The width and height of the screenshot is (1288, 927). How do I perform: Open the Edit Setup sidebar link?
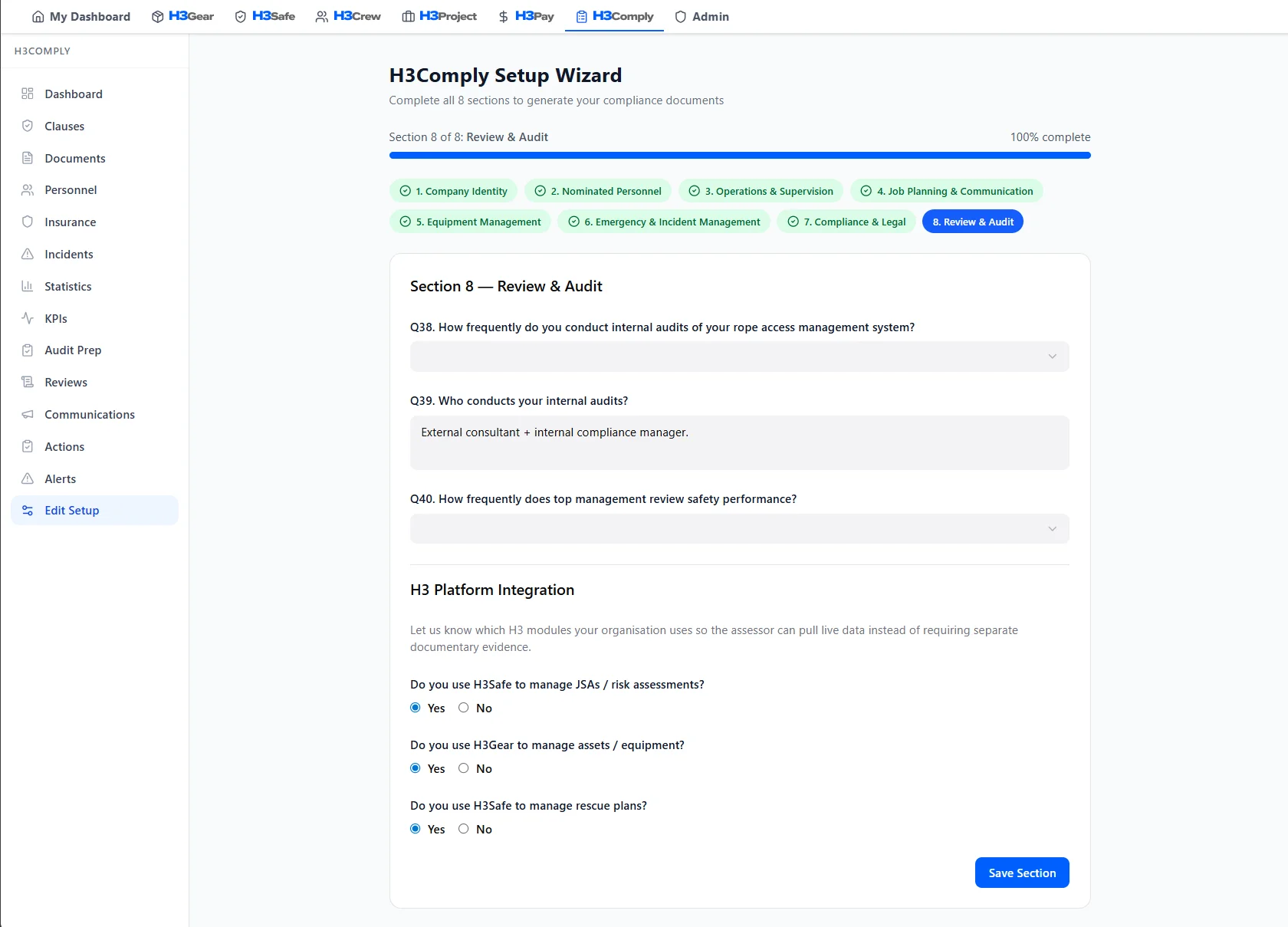94,510
